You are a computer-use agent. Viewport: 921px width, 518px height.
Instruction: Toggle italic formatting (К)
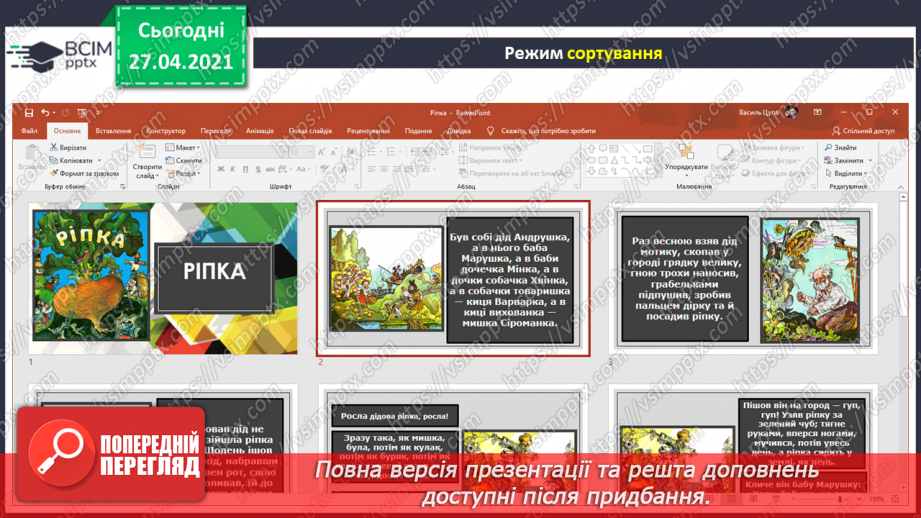(233, 169)
